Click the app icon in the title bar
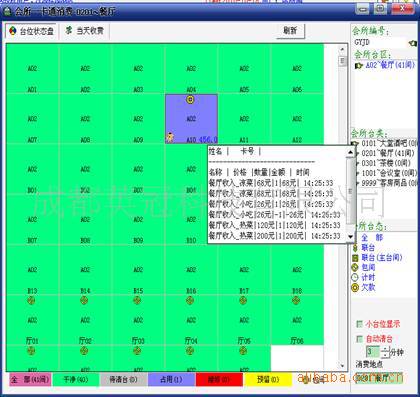This screenshot has height=397, width=420. 7,12
